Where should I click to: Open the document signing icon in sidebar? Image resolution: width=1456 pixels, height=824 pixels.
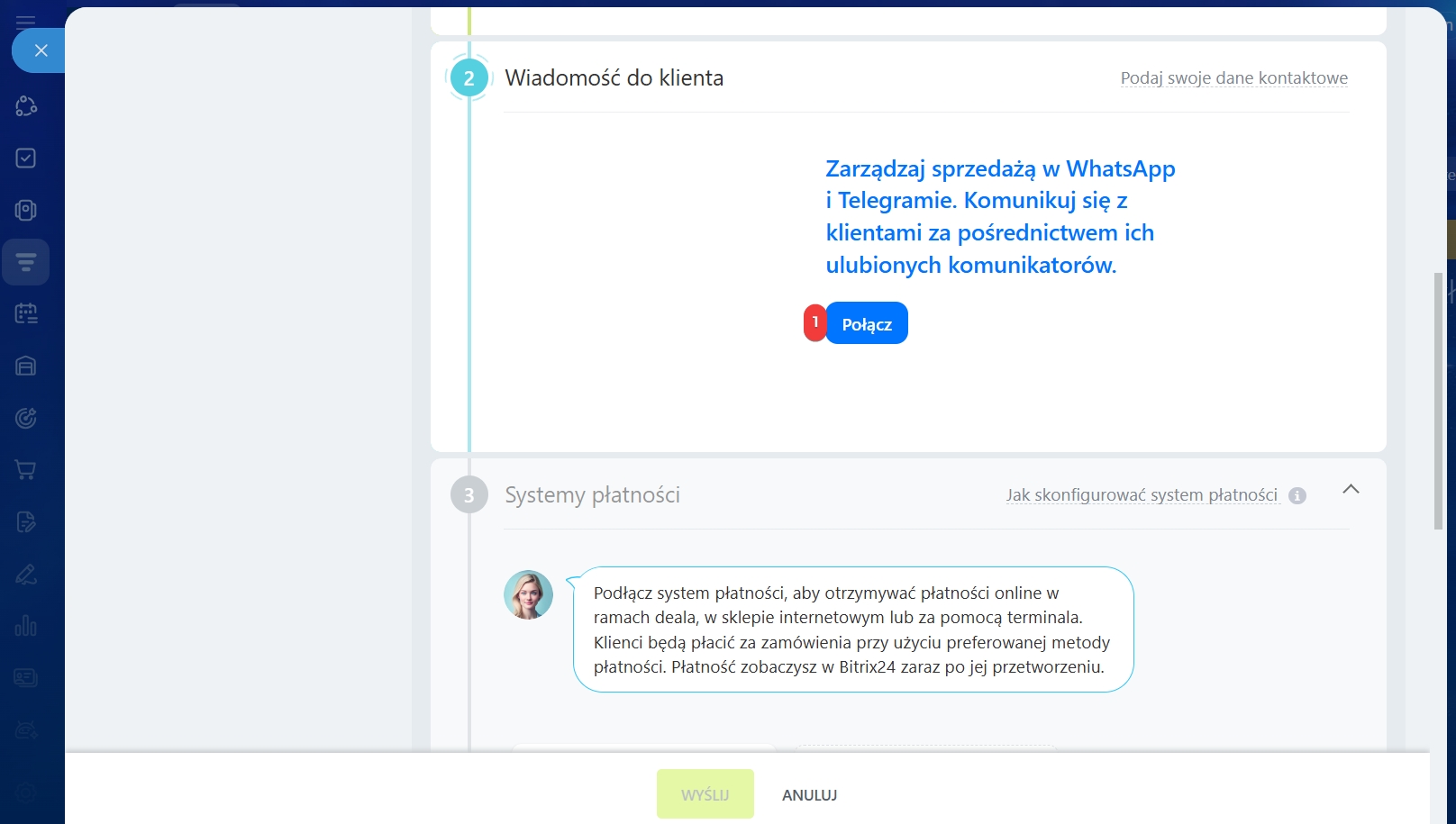point(26,522)
